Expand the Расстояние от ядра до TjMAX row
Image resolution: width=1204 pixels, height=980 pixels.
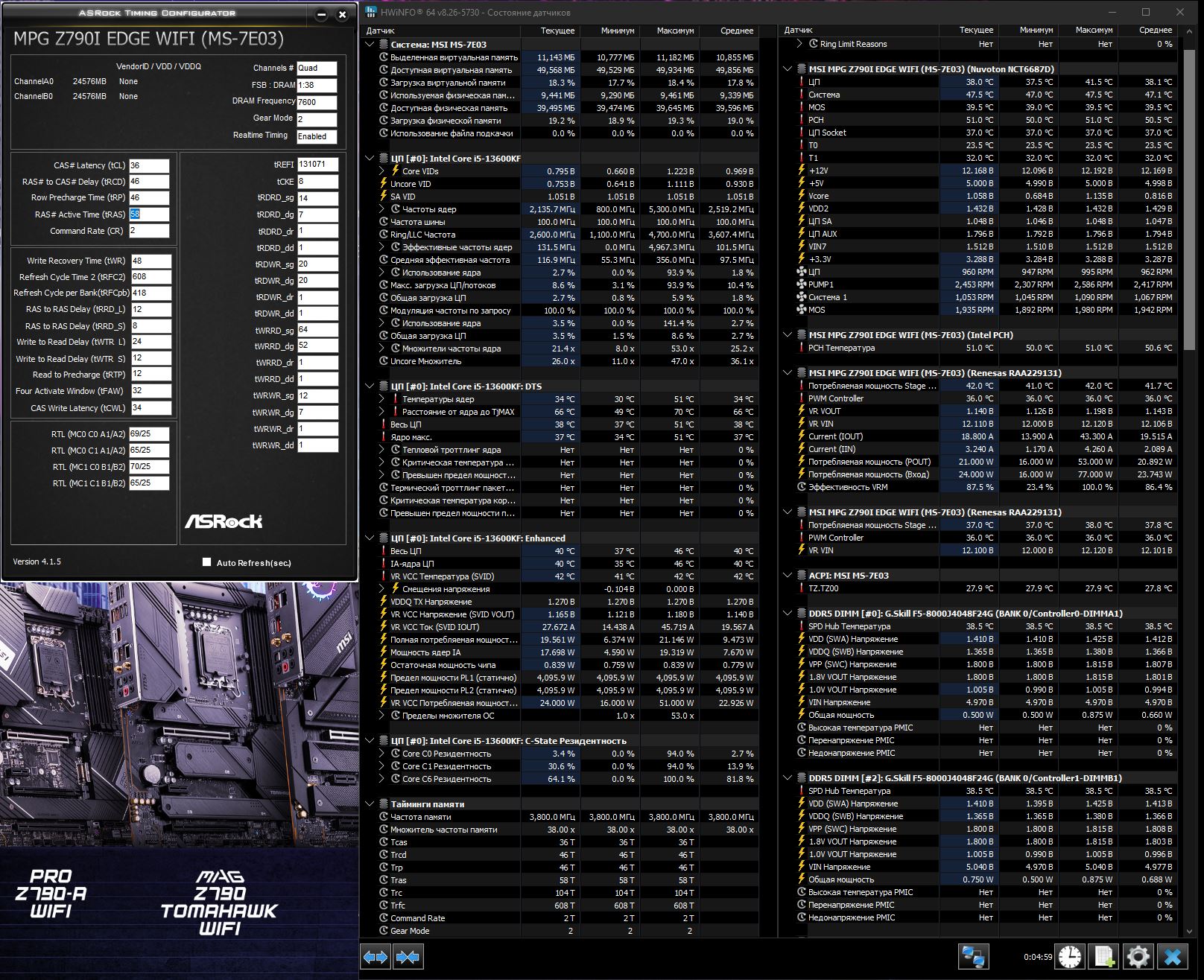pos(382,412)
